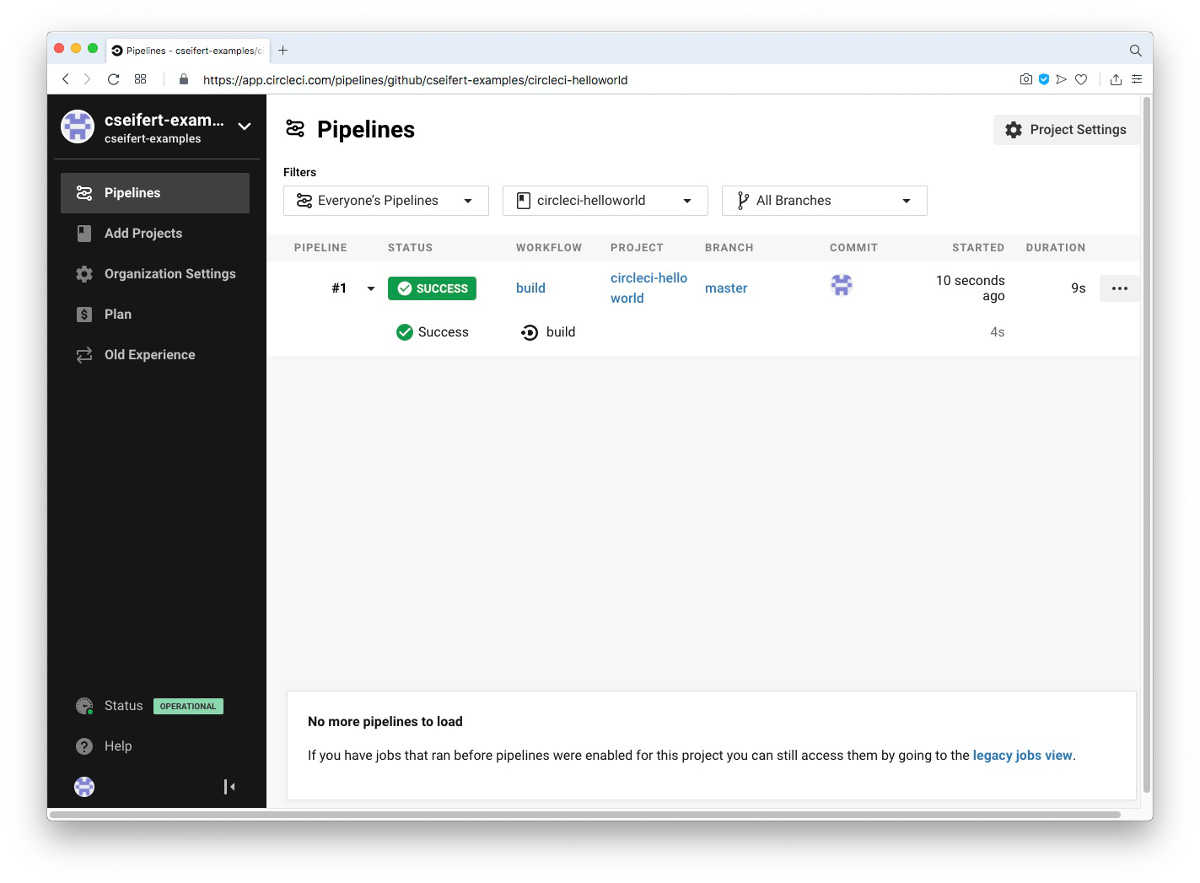Click the DURATION column header
The height and width of the screenshot is (883, 1200).
(x=1055, y=248)
